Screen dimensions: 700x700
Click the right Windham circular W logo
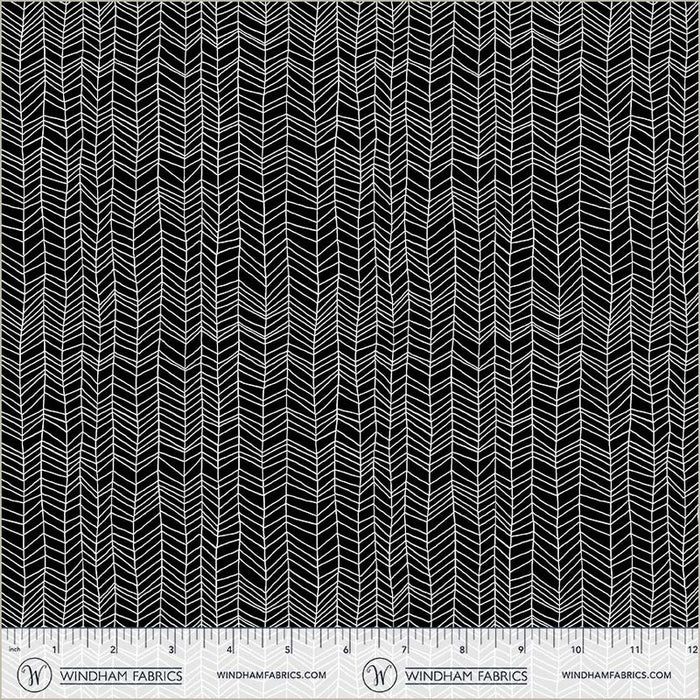379,674
